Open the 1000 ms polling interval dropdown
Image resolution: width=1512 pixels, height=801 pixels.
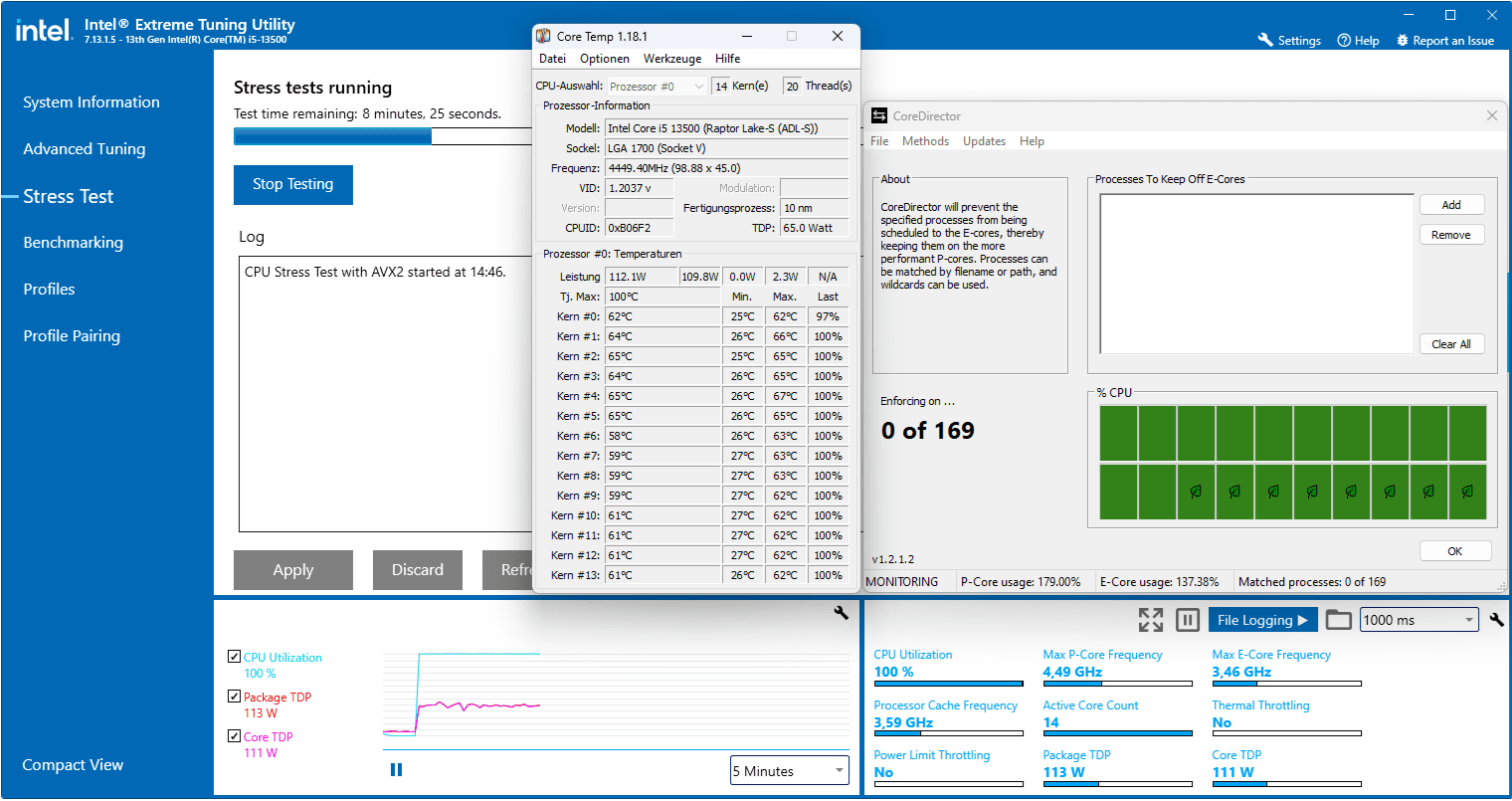1419,620
